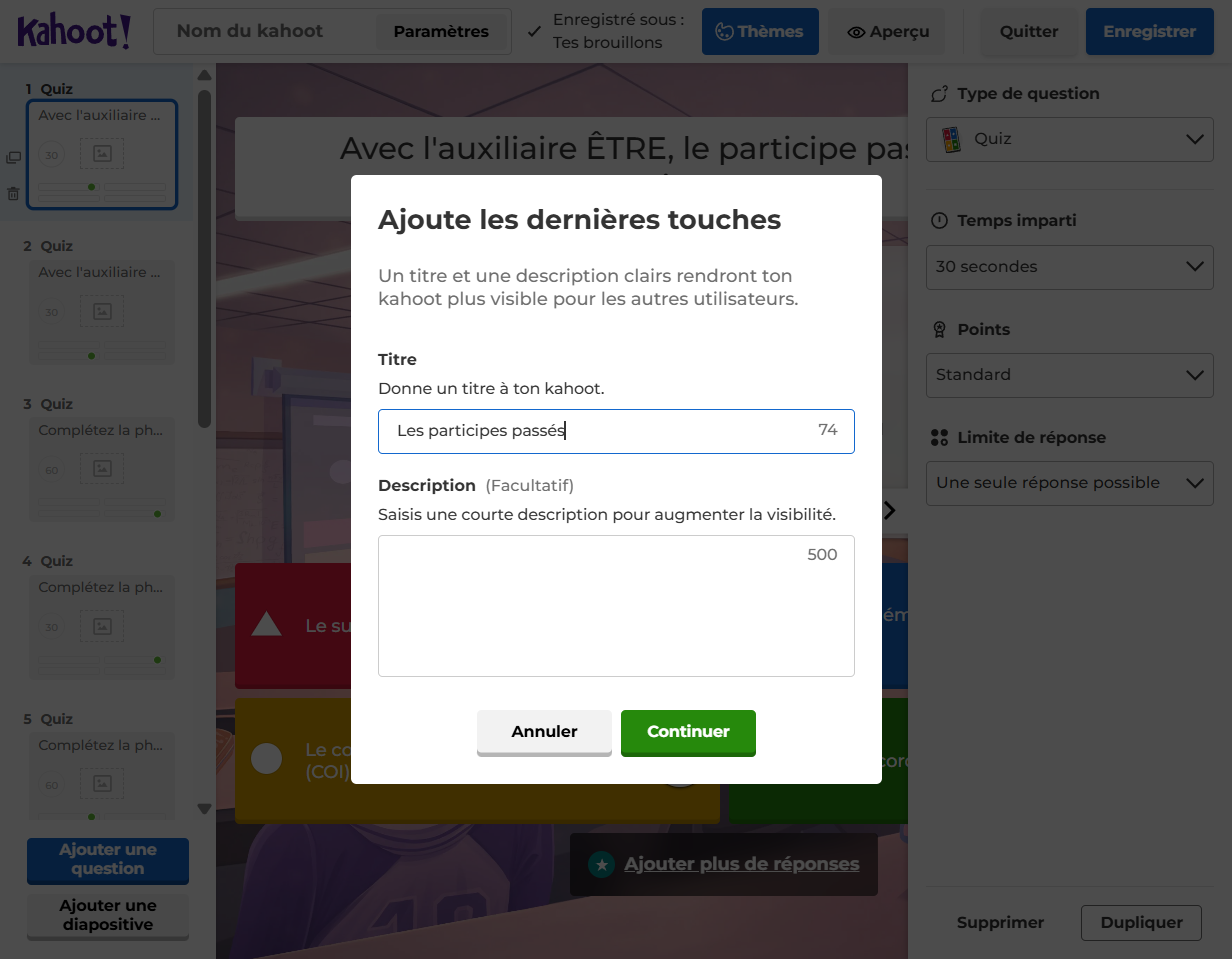Click the Titre input field
Viewport: 1232px width, 959px height.
tap(616, 431)
